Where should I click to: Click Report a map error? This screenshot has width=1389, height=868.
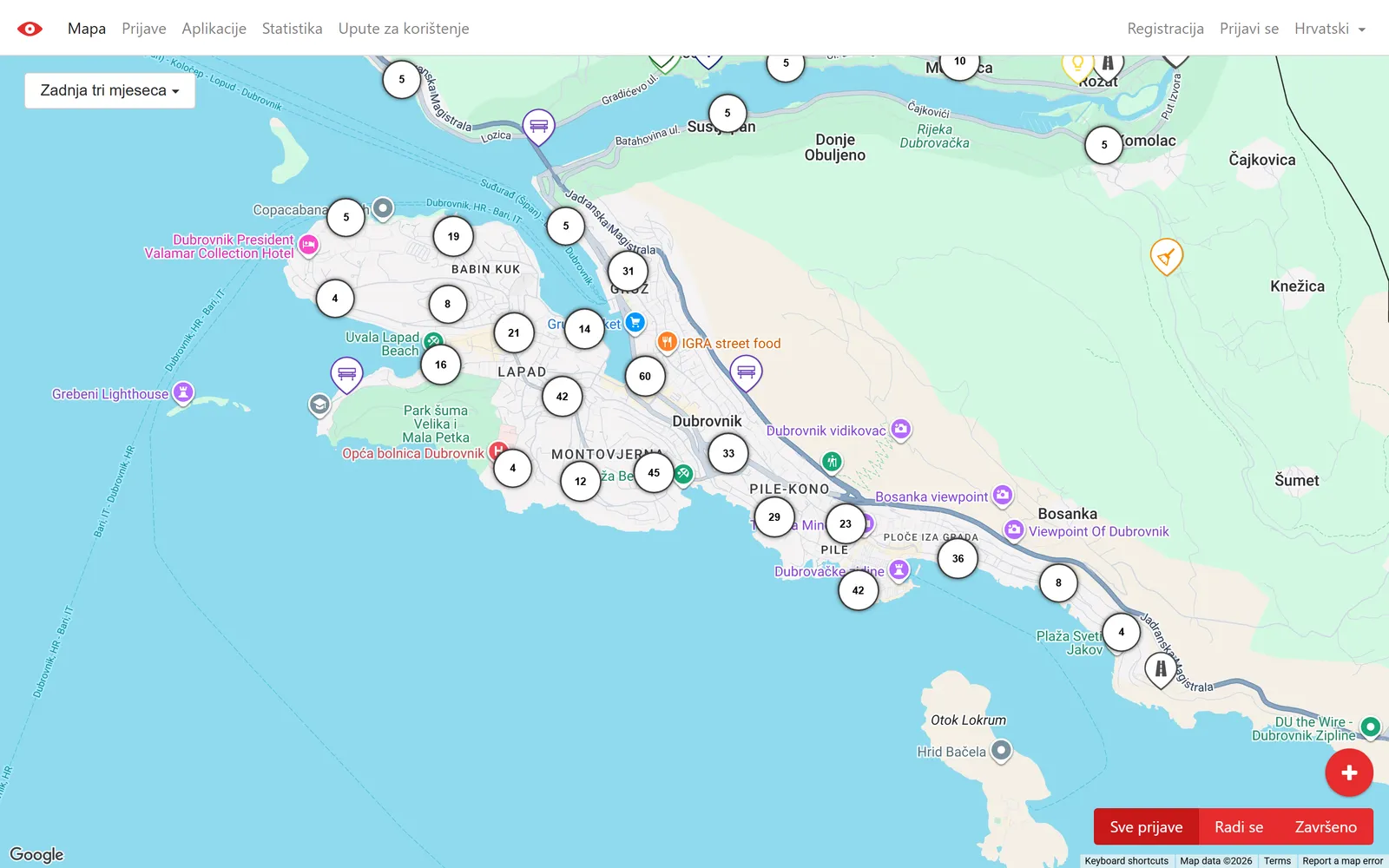click(1342, 861)
